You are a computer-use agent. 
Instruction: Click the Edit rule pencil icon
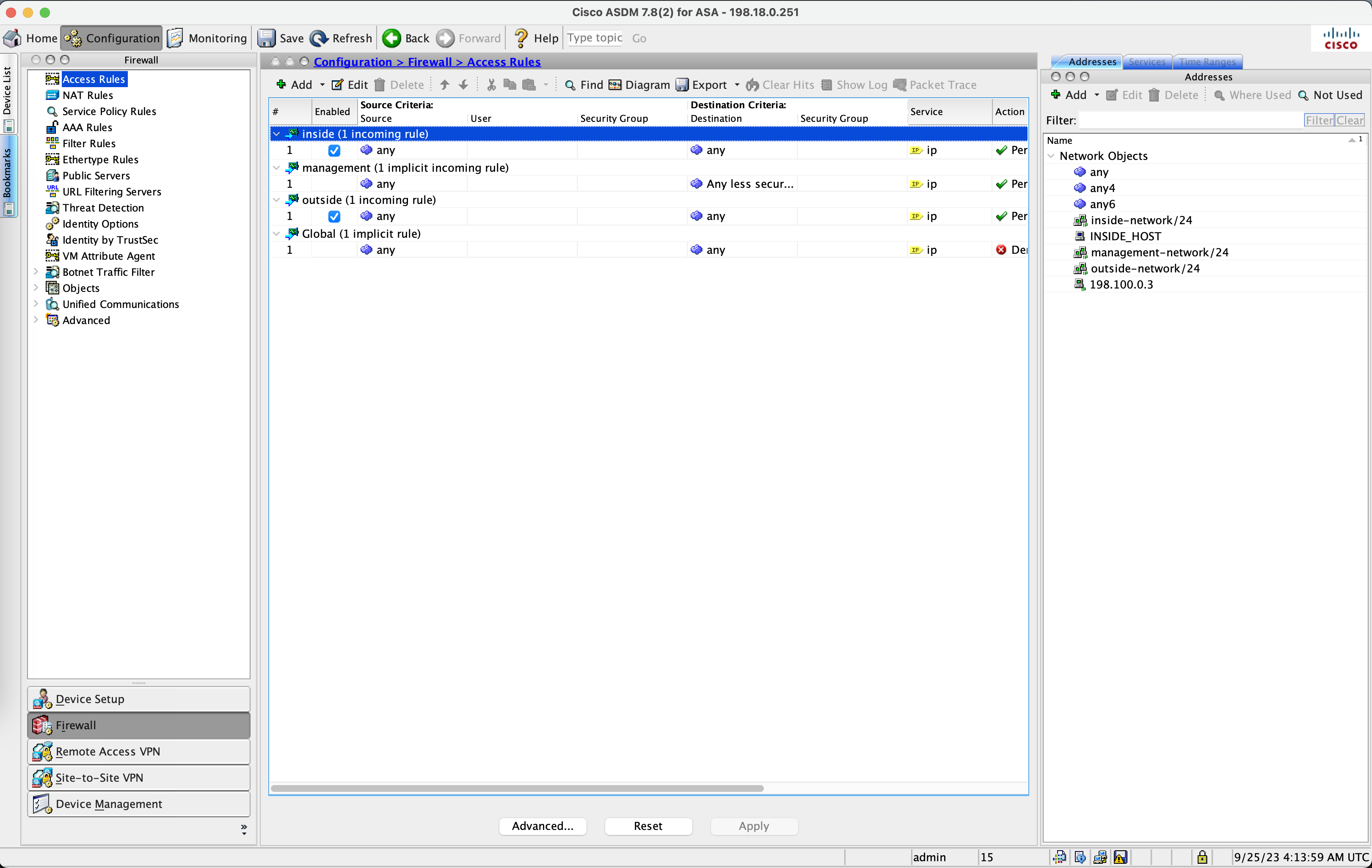click(337, 85)
